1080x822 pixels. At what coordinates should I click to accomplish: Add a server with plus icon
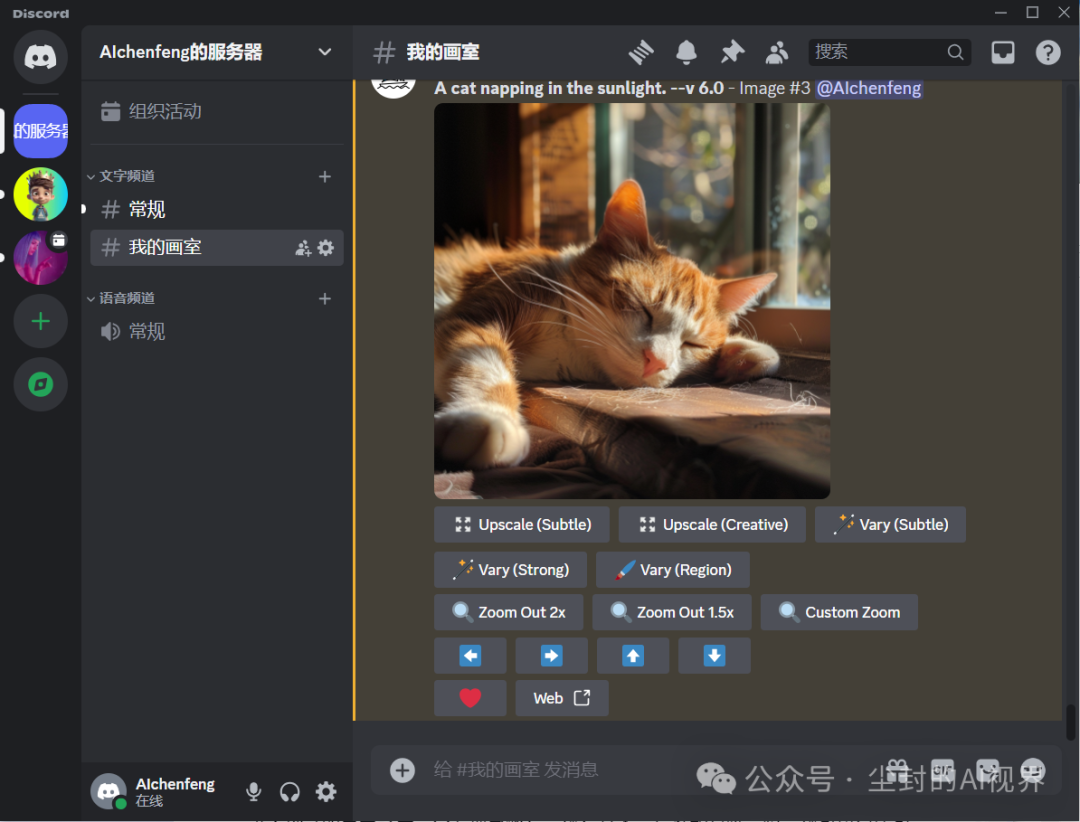tap(40, 321)
